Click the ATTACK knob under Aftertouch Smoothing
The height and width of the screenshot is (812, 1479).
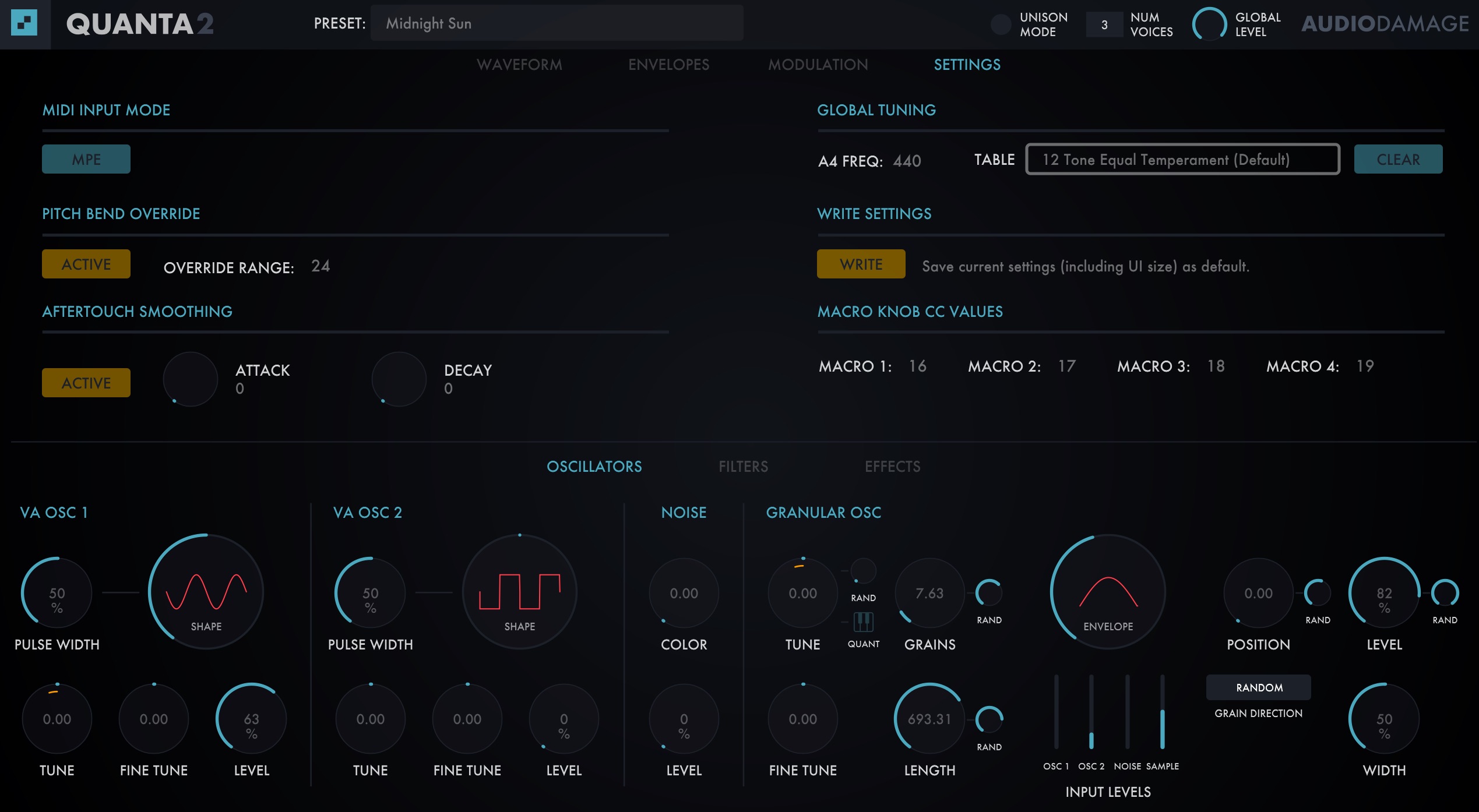(190, 379)
